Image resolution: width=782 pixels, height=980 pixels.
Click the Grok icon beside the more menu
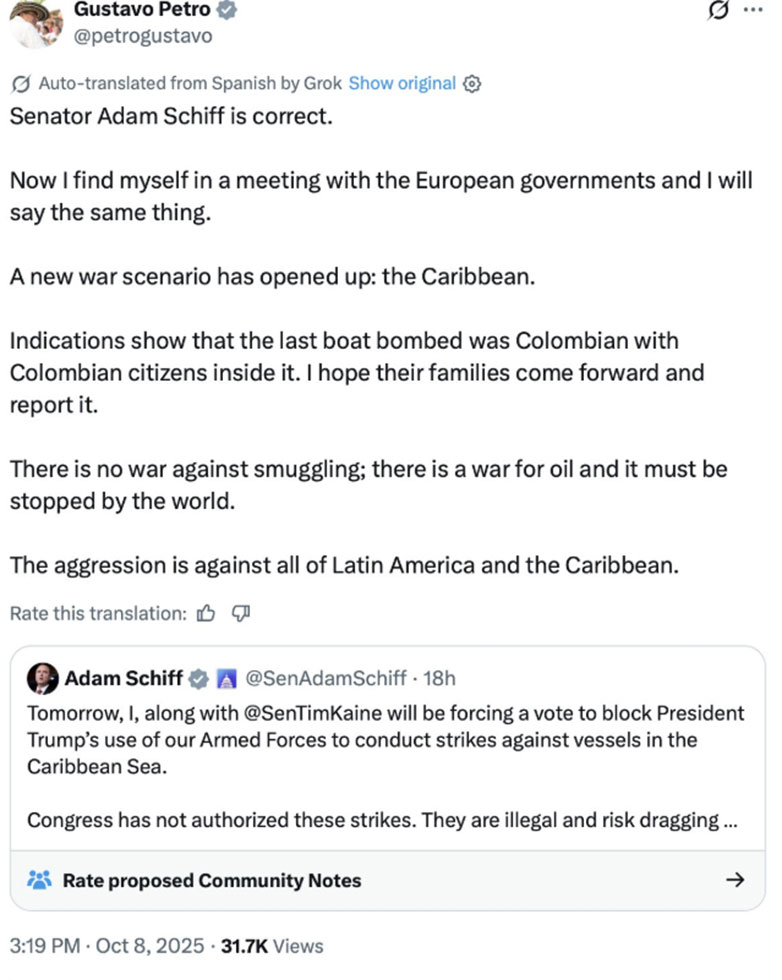[x=716, y=11]
